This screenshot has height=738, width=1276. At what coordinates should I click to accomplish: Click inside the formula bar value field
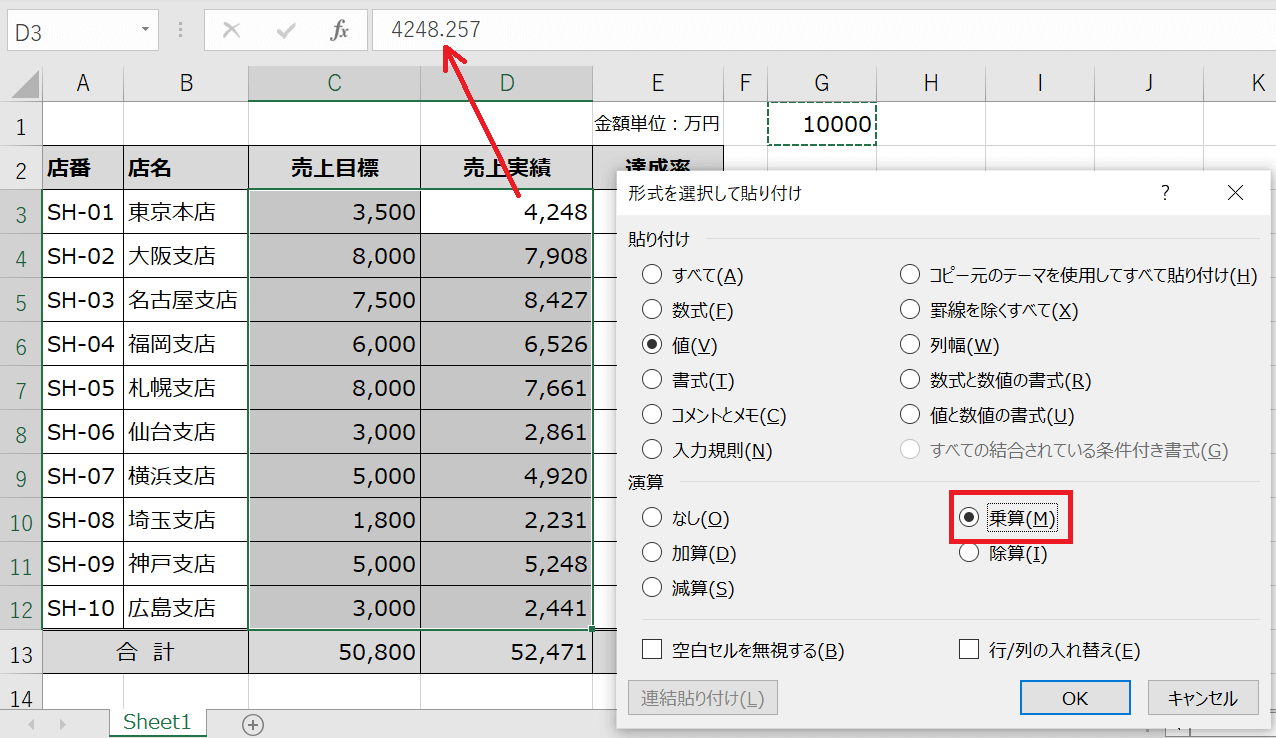tap(800, 30)
